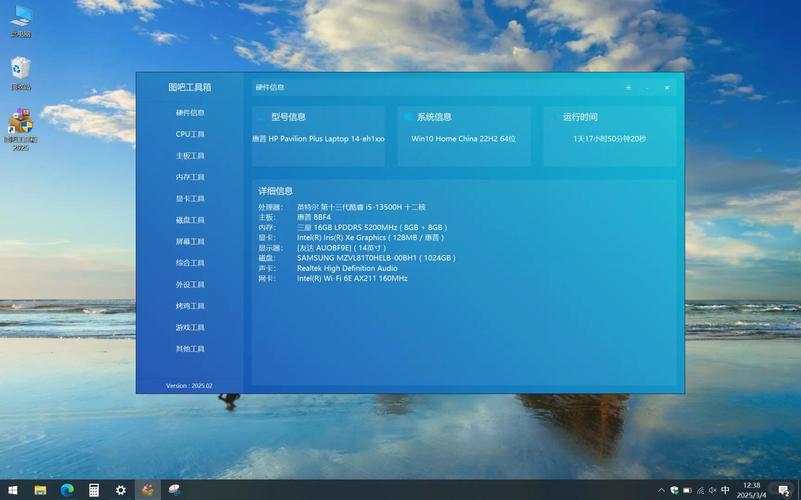The image size is (801, 500).
Task: Open the 硬件信息 sidebar tab
Action: tap(190, 112)
